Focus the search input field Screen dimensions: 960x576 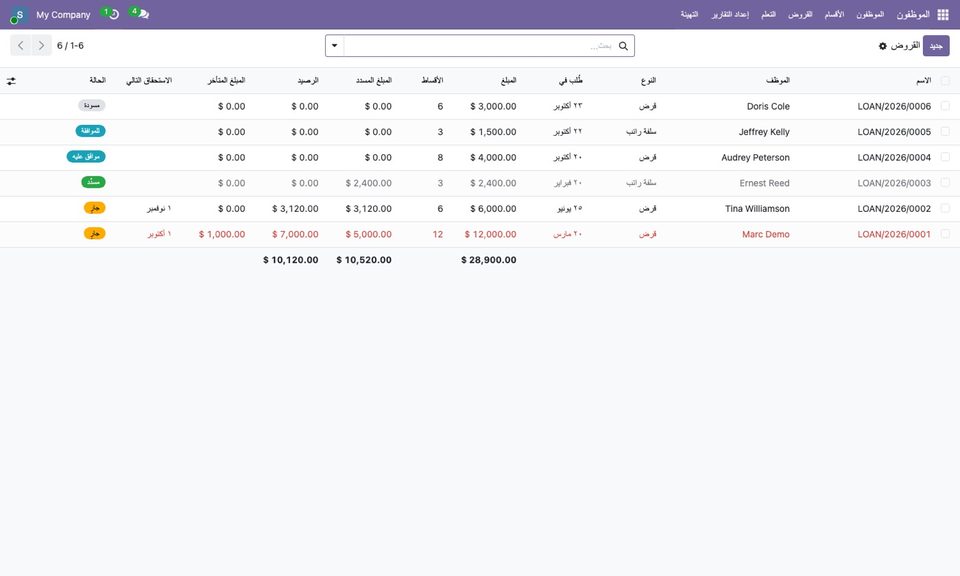coord(479,46)
